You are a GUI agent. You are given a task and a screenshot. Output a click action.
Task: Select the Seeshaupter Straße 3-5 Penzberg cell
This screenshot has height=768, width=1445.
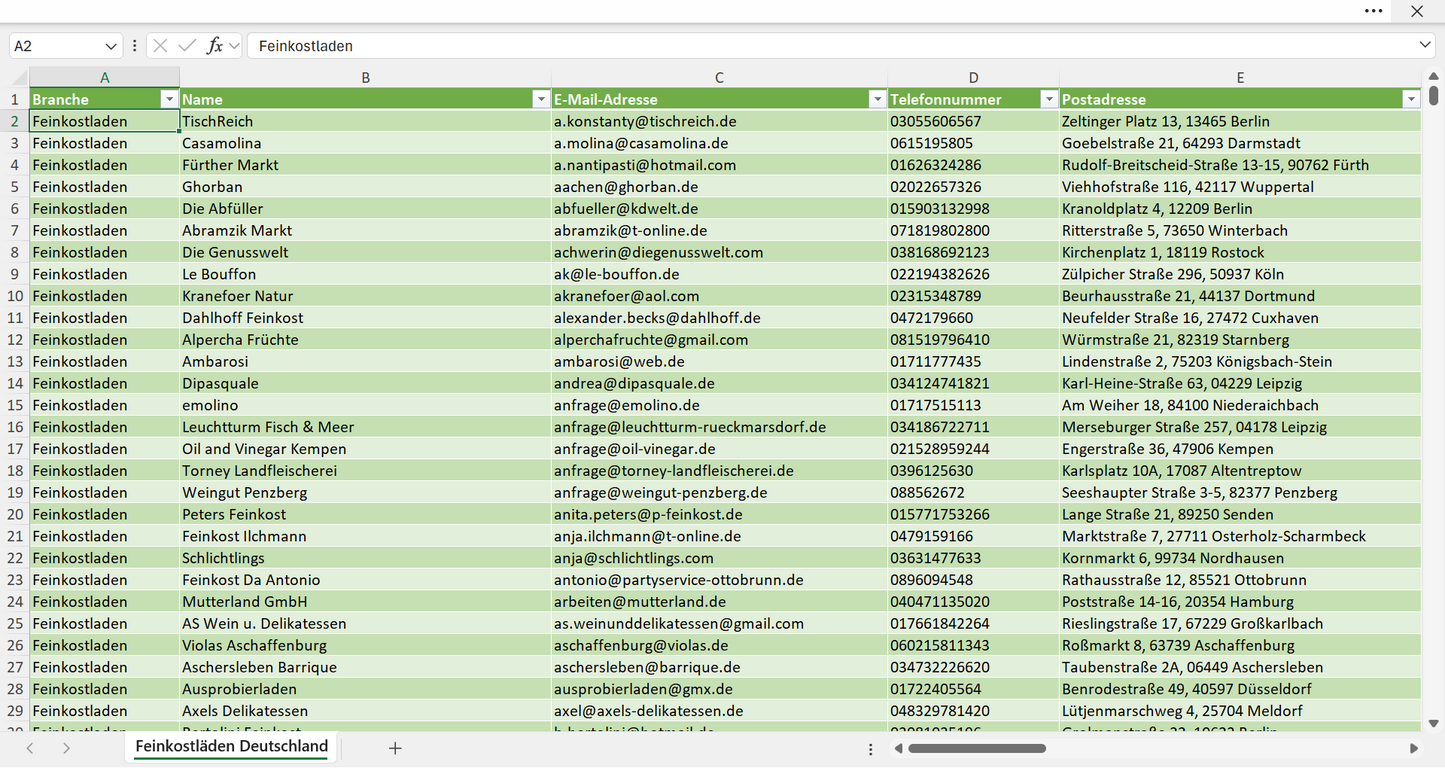pos(1240,492)
